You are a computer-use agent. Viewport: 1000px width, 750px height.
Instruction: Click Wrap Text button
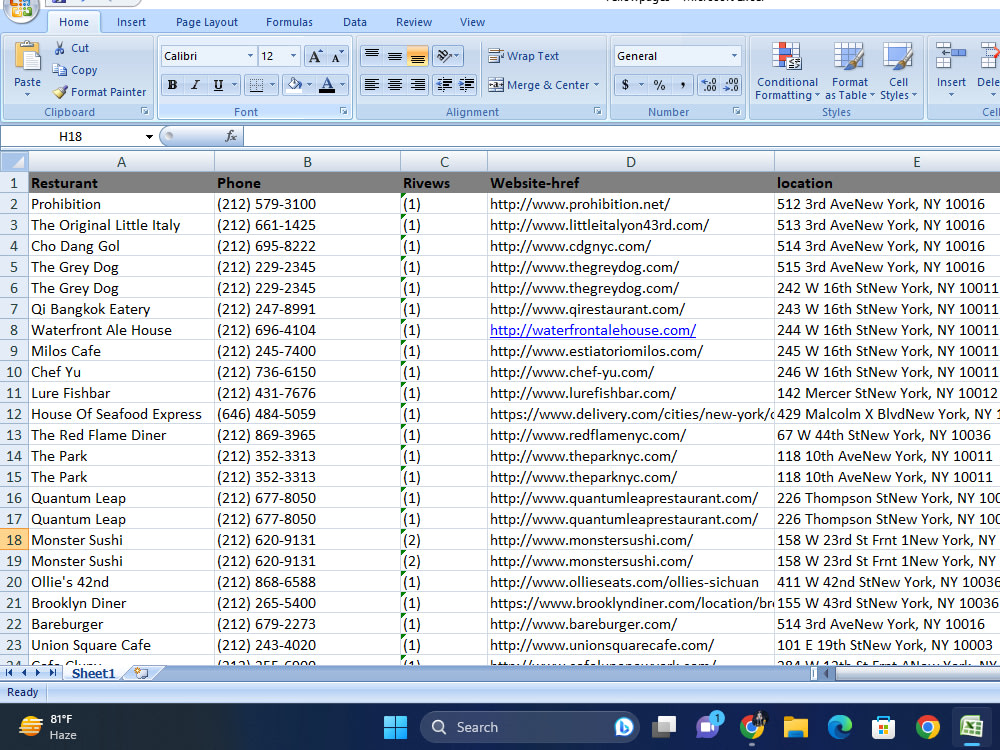tap(524, 56)
